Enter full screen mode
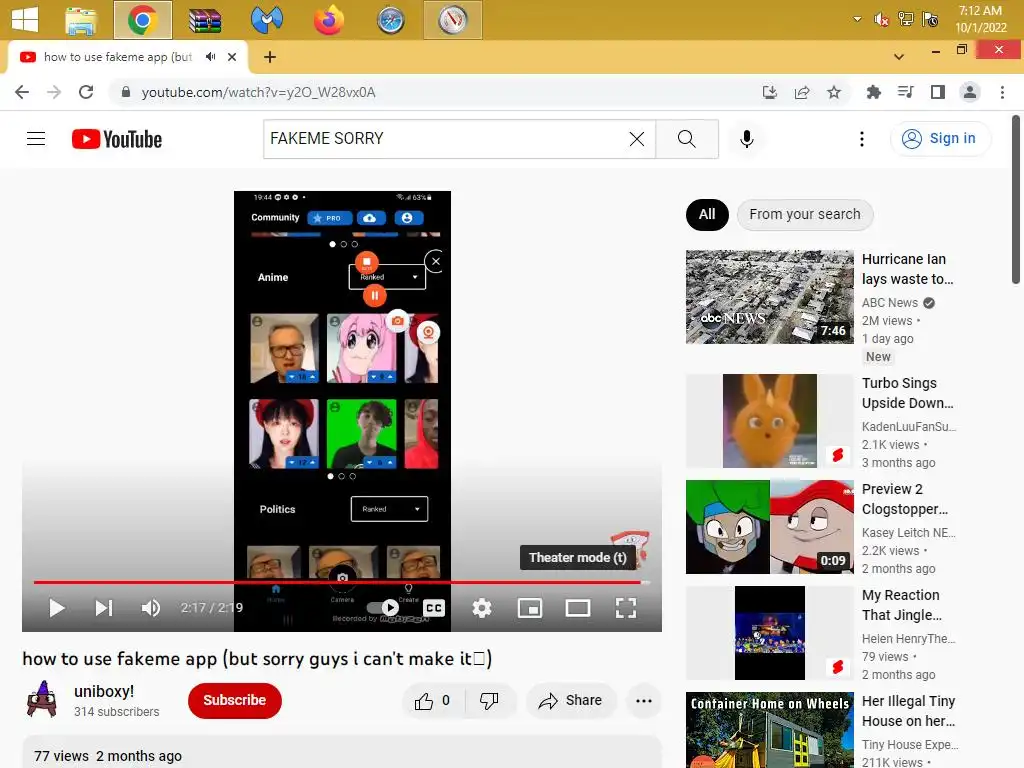The height and width of the screenshot is (768, 1024). tap(626, 608)
